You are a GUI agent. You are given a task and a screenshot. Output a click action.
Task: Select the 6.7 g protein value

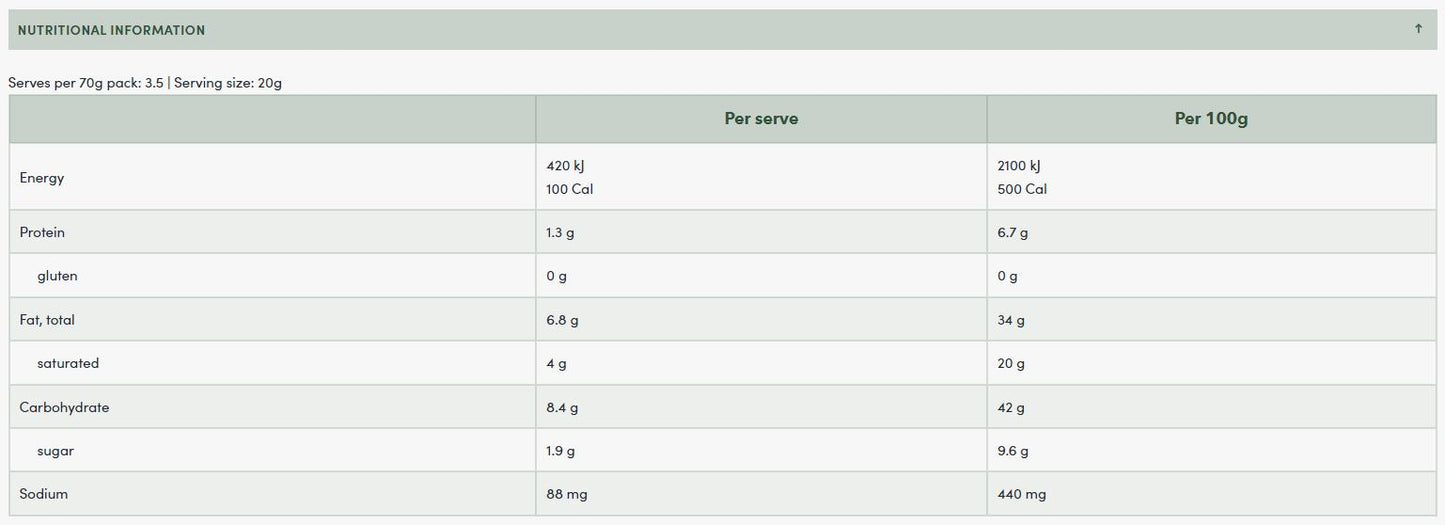click(1012, 233)
